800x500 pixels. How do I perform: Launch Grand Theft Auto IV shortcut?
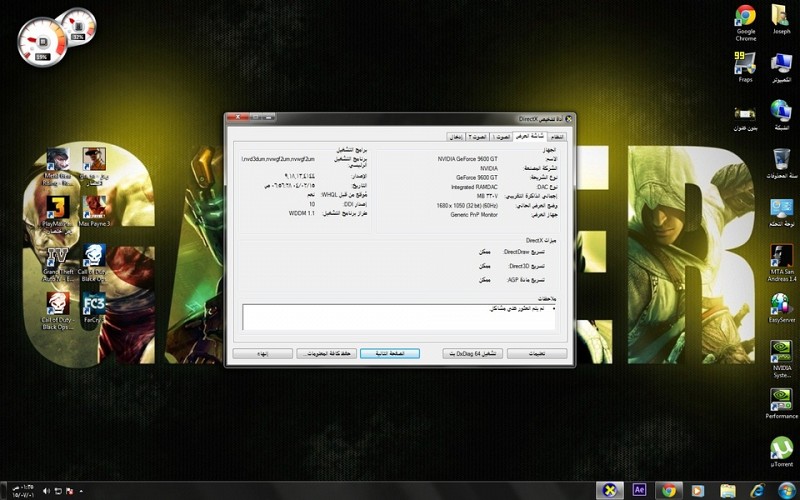pos(58,263)
